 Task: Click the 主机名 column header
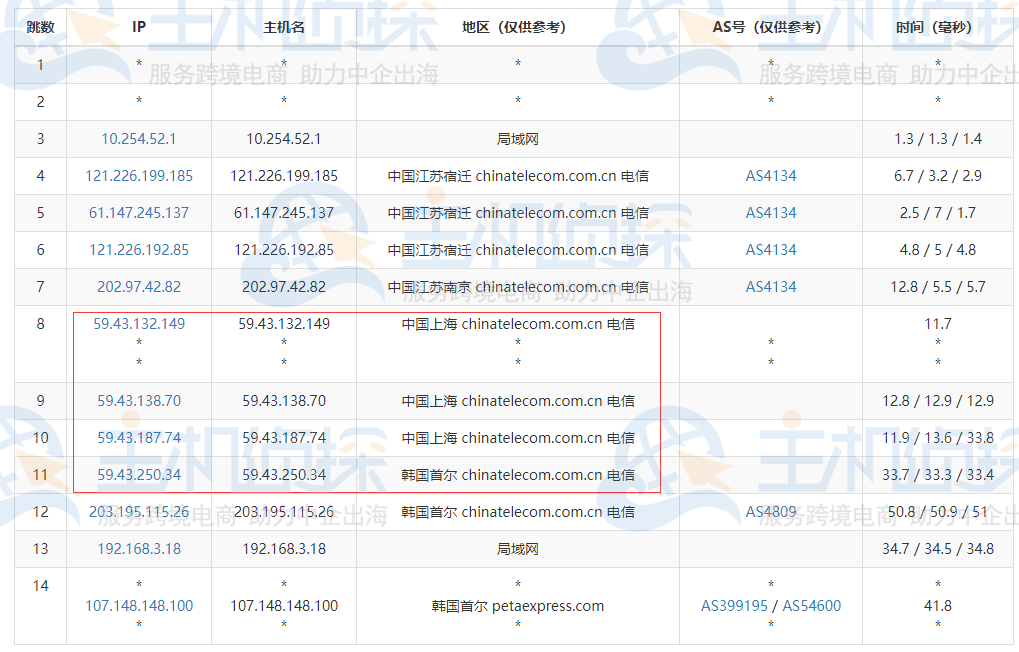coord(282,27)
